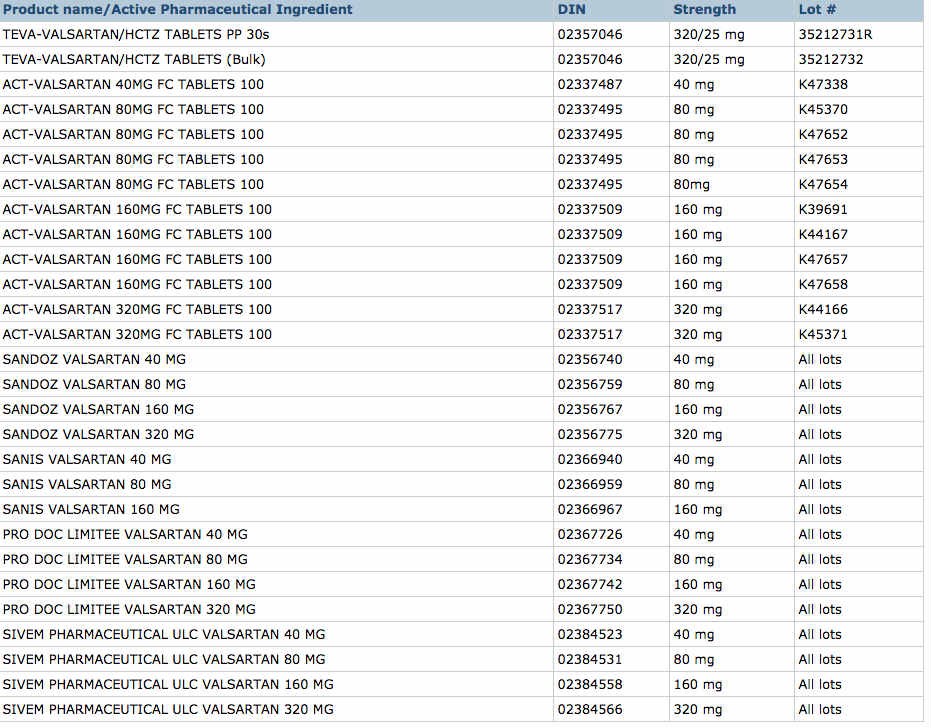Click the 'Lot #' column header
The image size is (931, 728).
tap(817, 10)
